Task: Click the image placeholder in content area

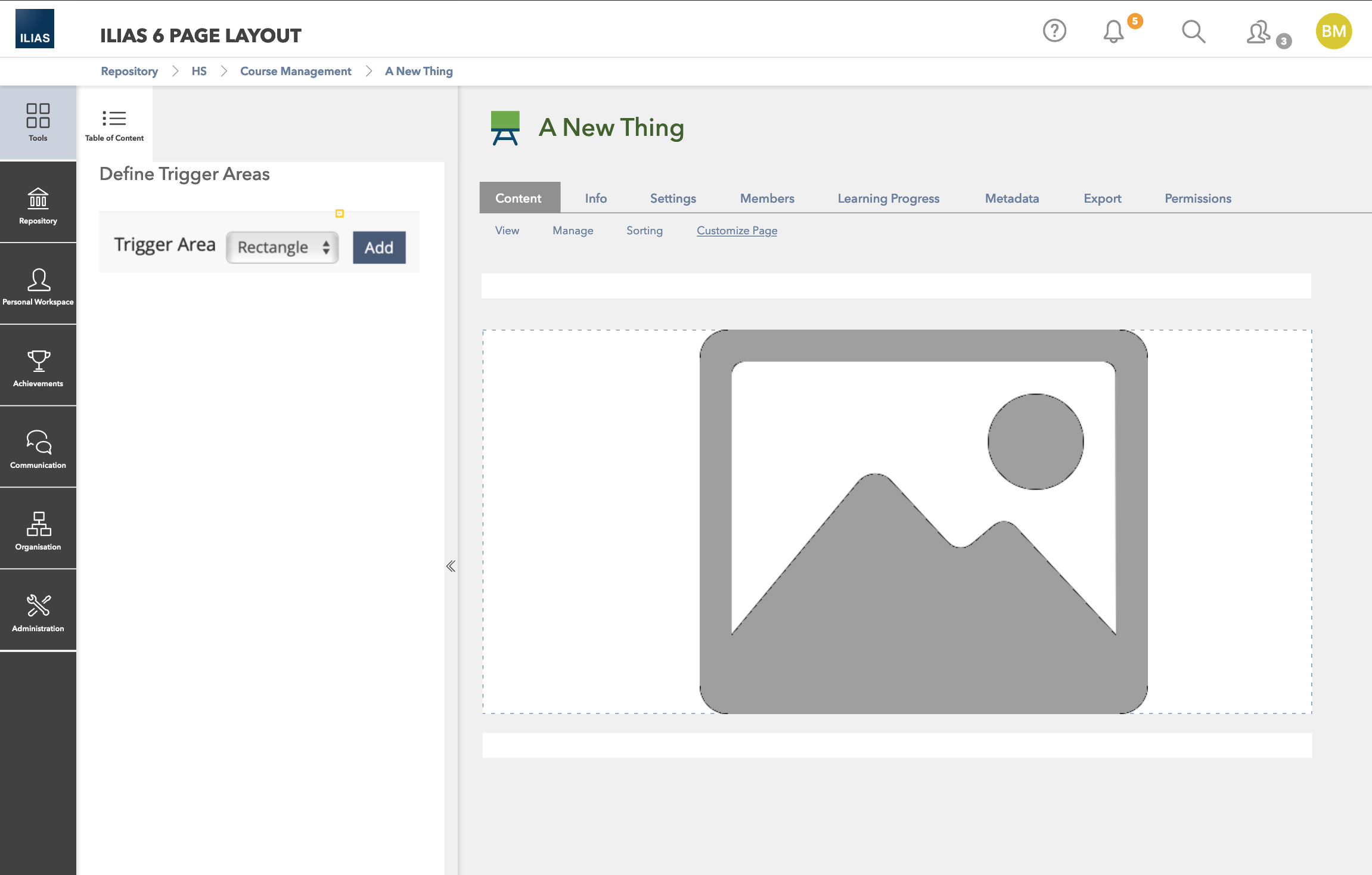Action: click(923, 522)
